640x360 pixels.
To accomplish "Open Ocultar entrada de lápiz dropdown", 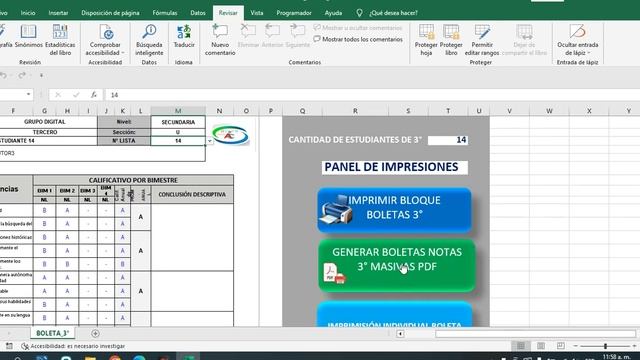I will (x=578, y=40).
